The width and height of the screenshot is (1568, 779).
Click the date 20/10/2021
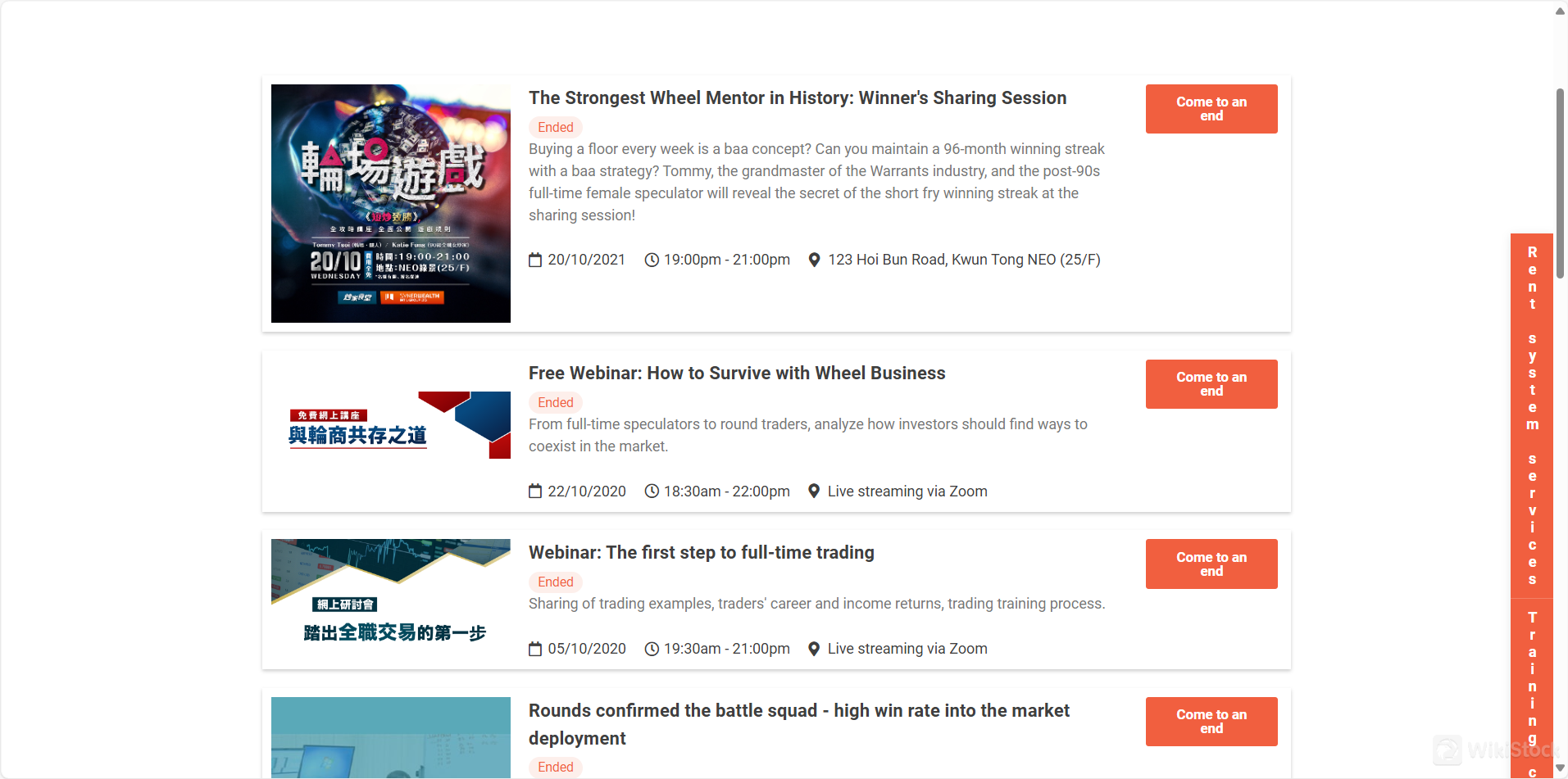pyautogui.click(x=587, y=260)
